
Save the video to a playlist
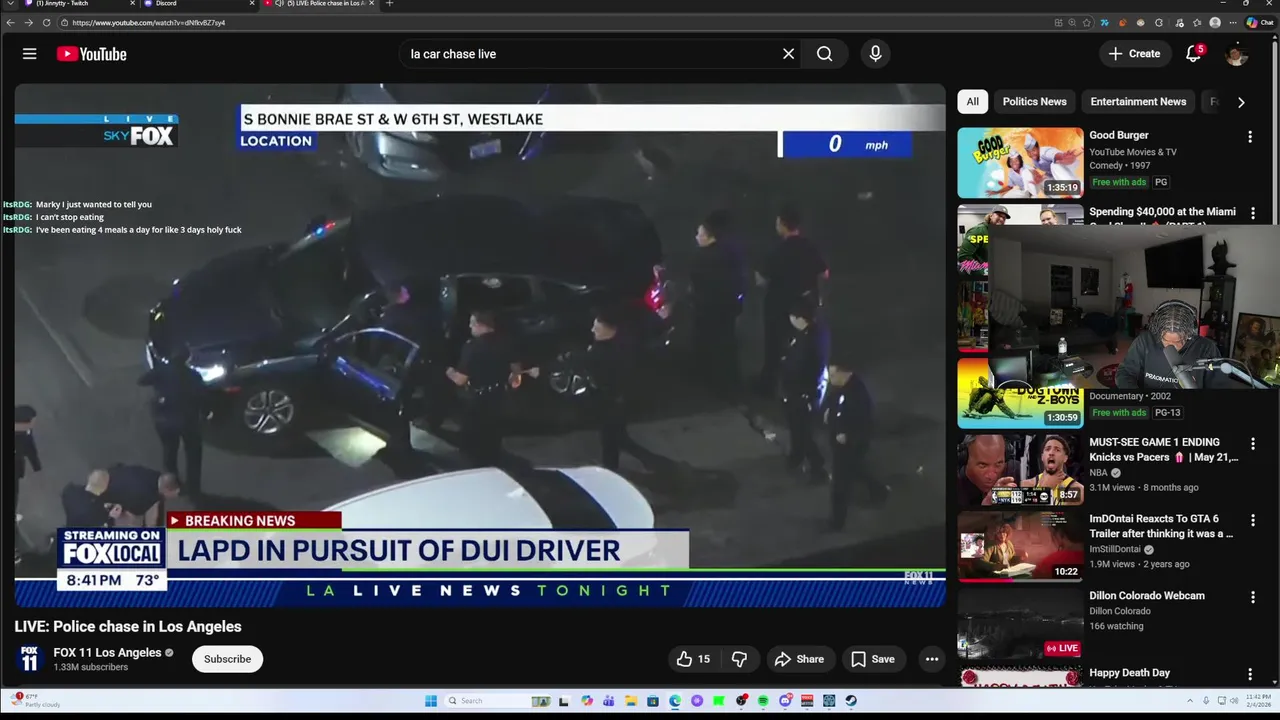pos(872,659)
